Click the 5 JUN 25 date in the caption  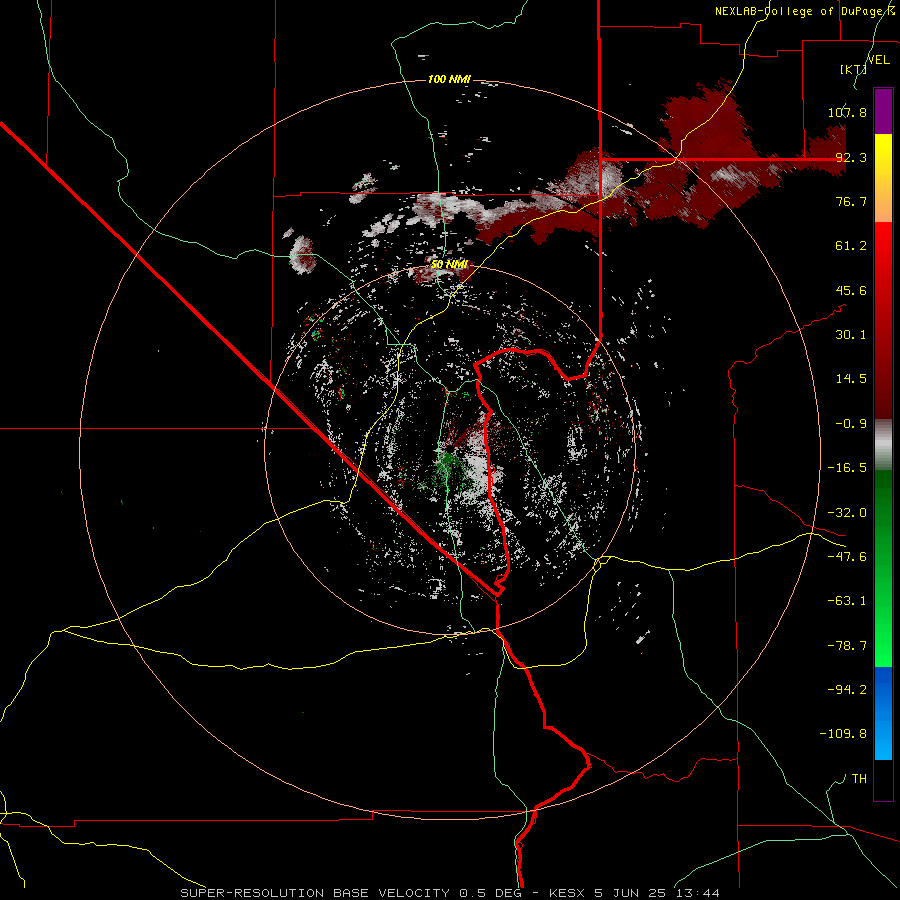630,893
